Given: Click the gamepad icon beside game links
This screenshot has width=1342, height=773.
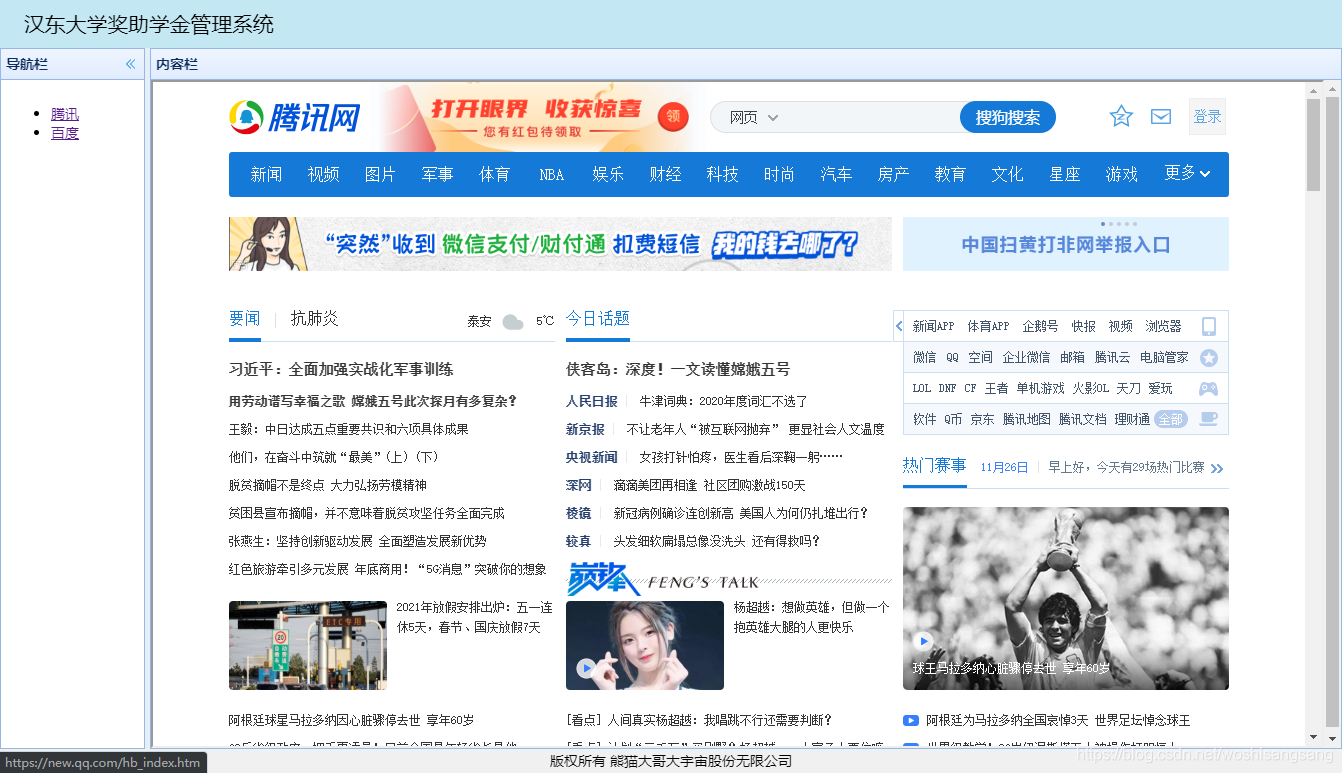Looking at the screenshot, I should tap(1209, 388).
